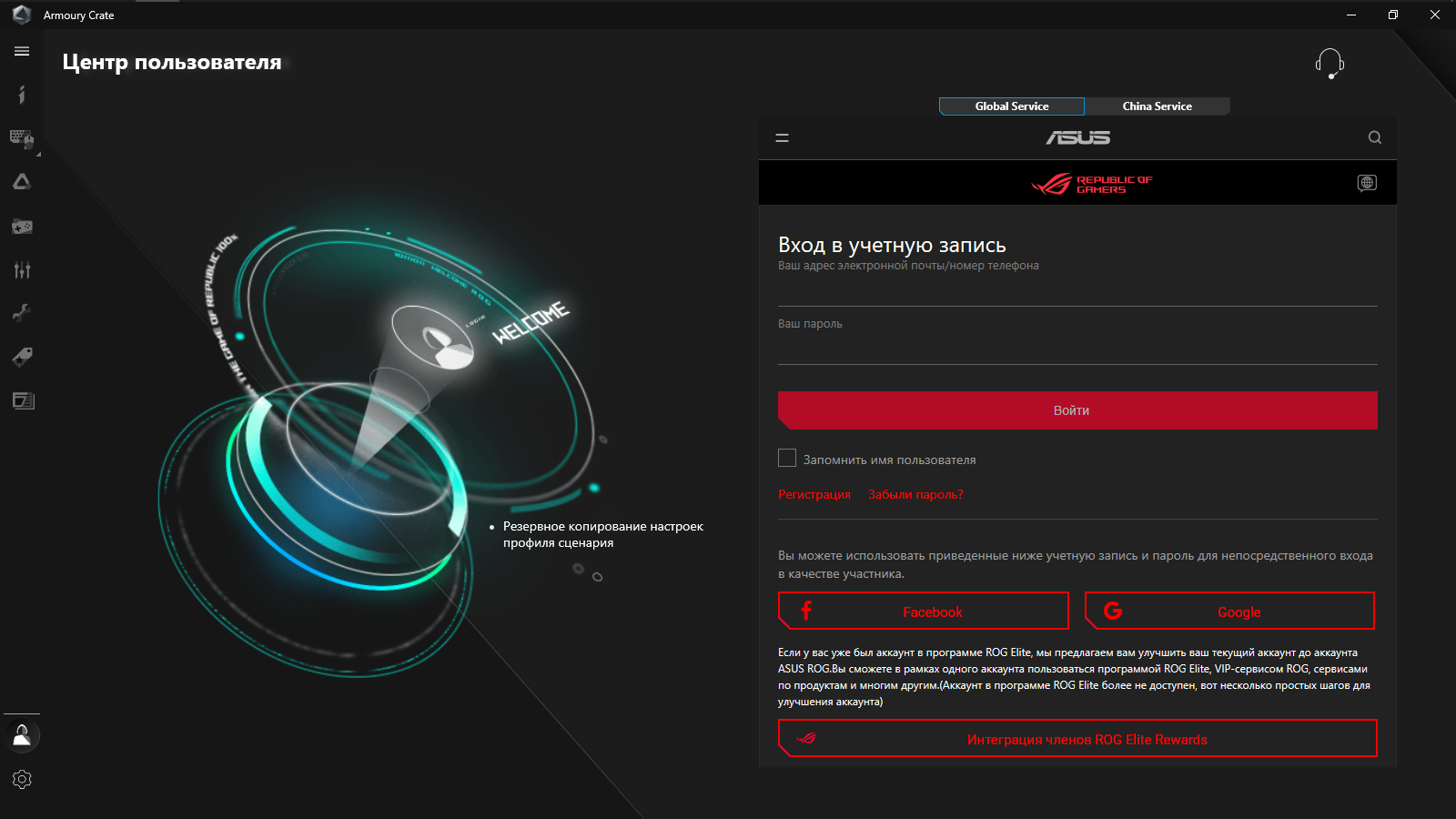Screen dimensions: 1456x819
Task: Open the settings gear icon
Action: (x=22, y=779)
